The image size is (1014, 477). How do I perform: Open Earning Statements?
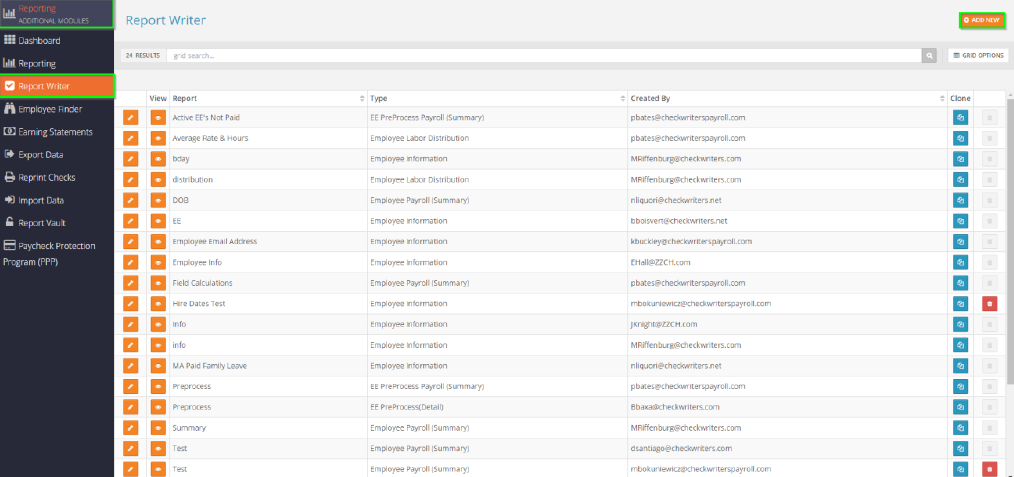pyautogui.click(x=48, y=132)
